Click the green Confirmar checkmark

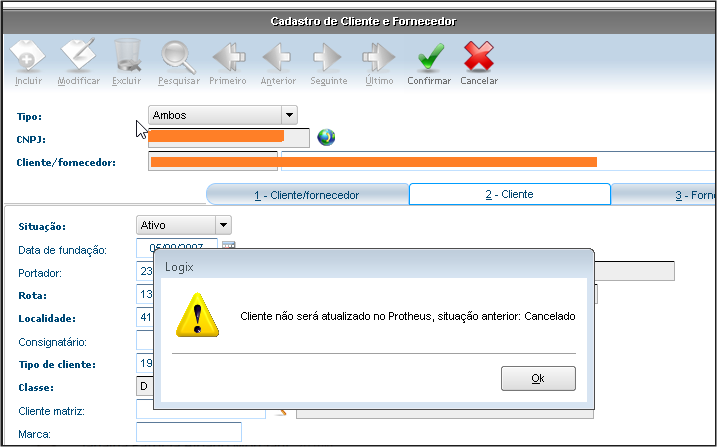(430, 56)
